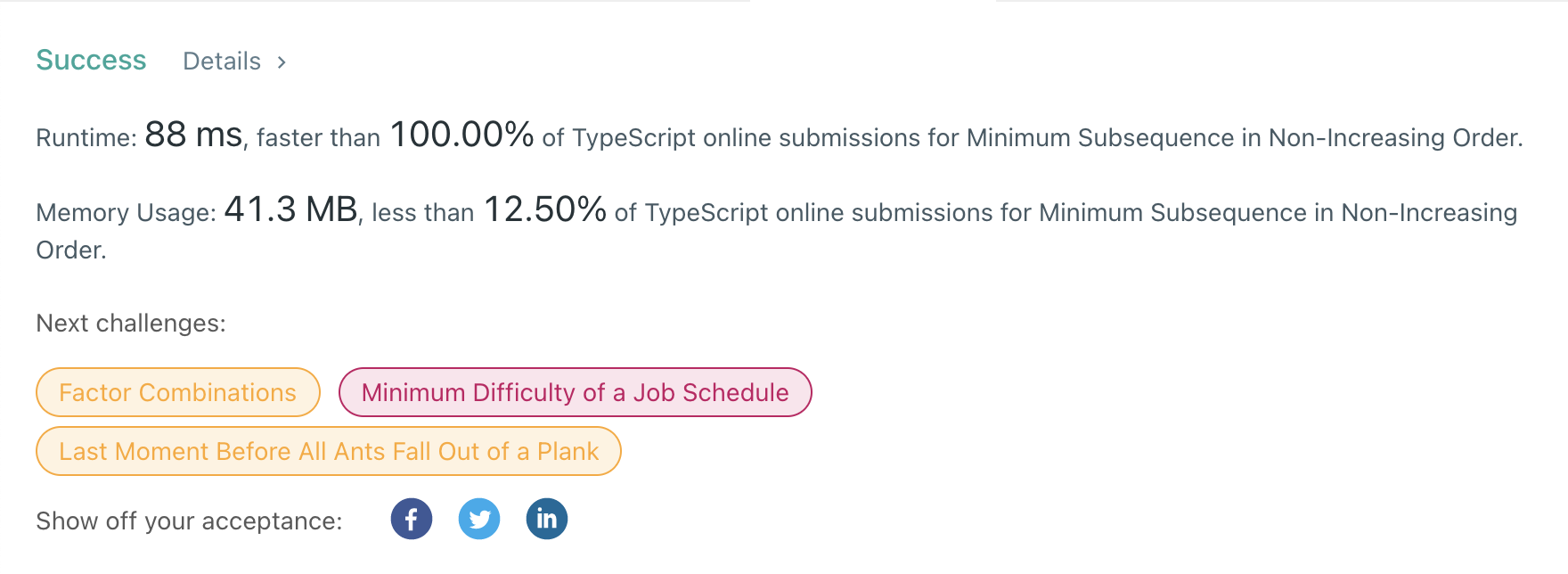
Task: Share acceptance on Facebook
Action: (x=411, y=519)
